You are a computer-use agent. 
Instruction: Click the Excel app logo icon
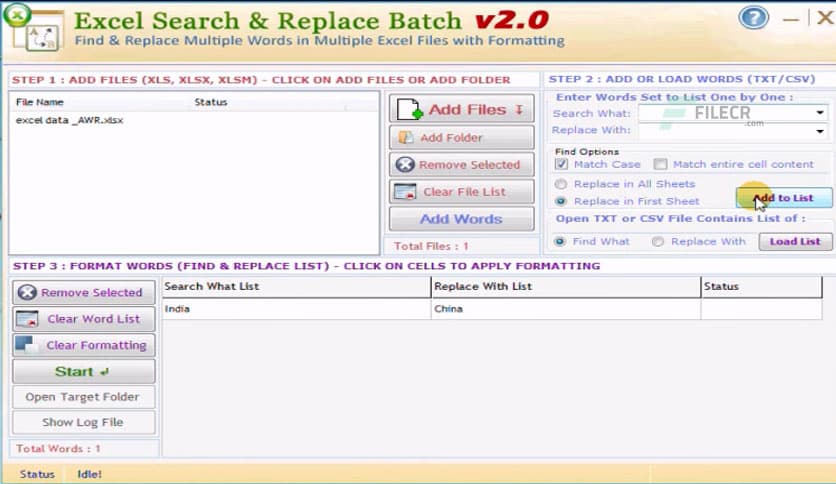18,15
